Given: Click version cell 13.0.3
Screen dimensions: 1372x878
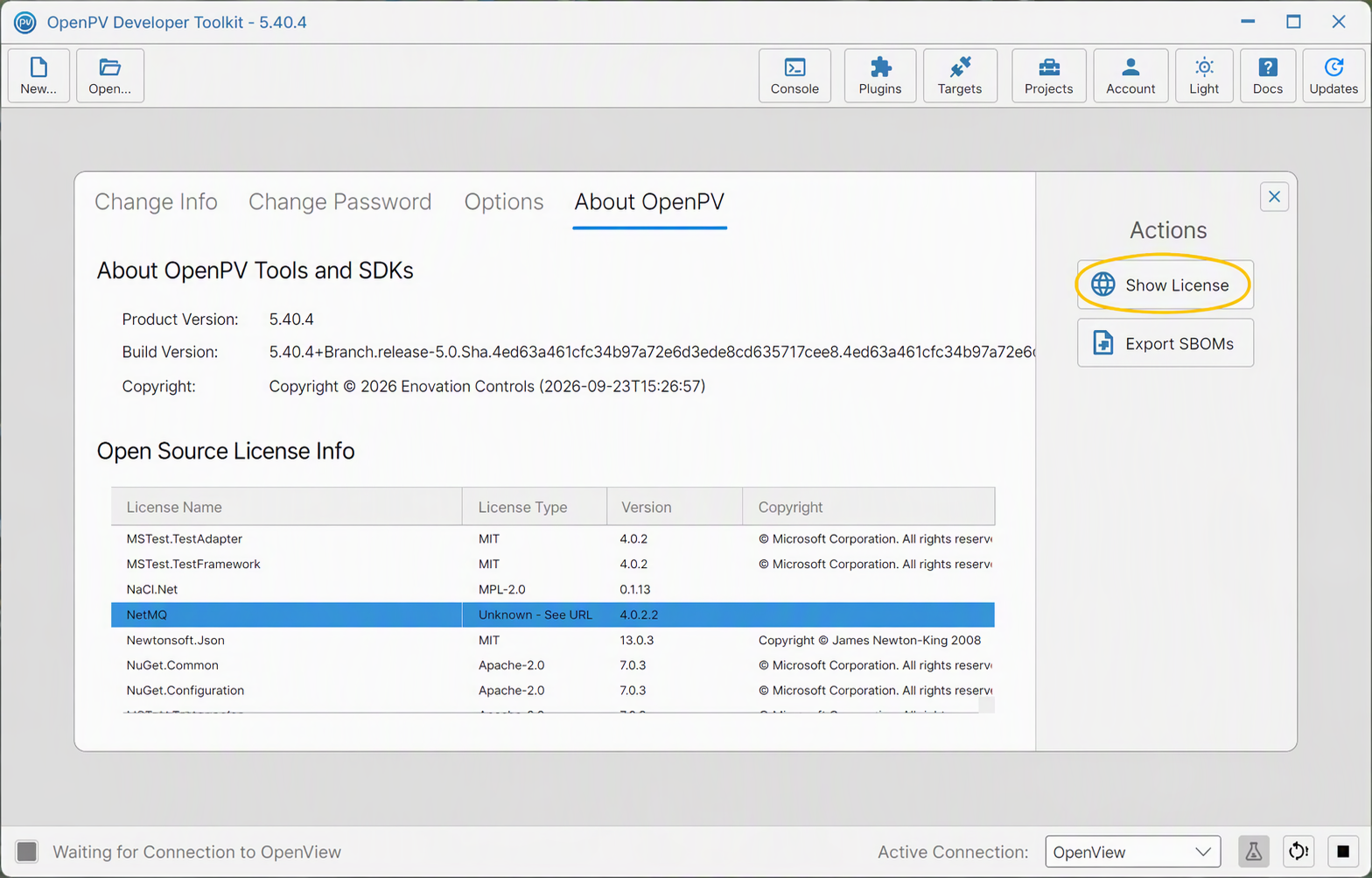Looking at the screenshot, I should click(x=637, y=640).
